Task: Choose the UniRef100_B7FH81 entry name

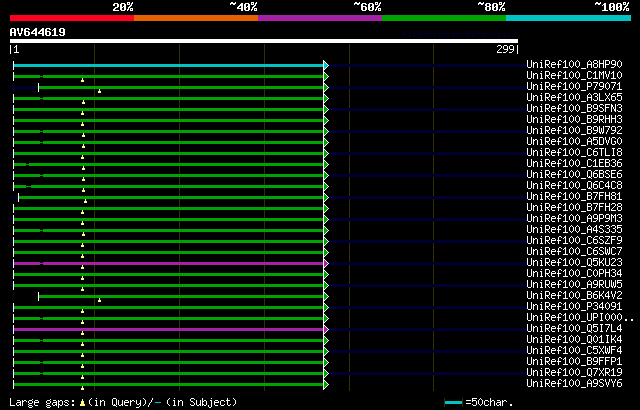Action: [x=574, y=197]
